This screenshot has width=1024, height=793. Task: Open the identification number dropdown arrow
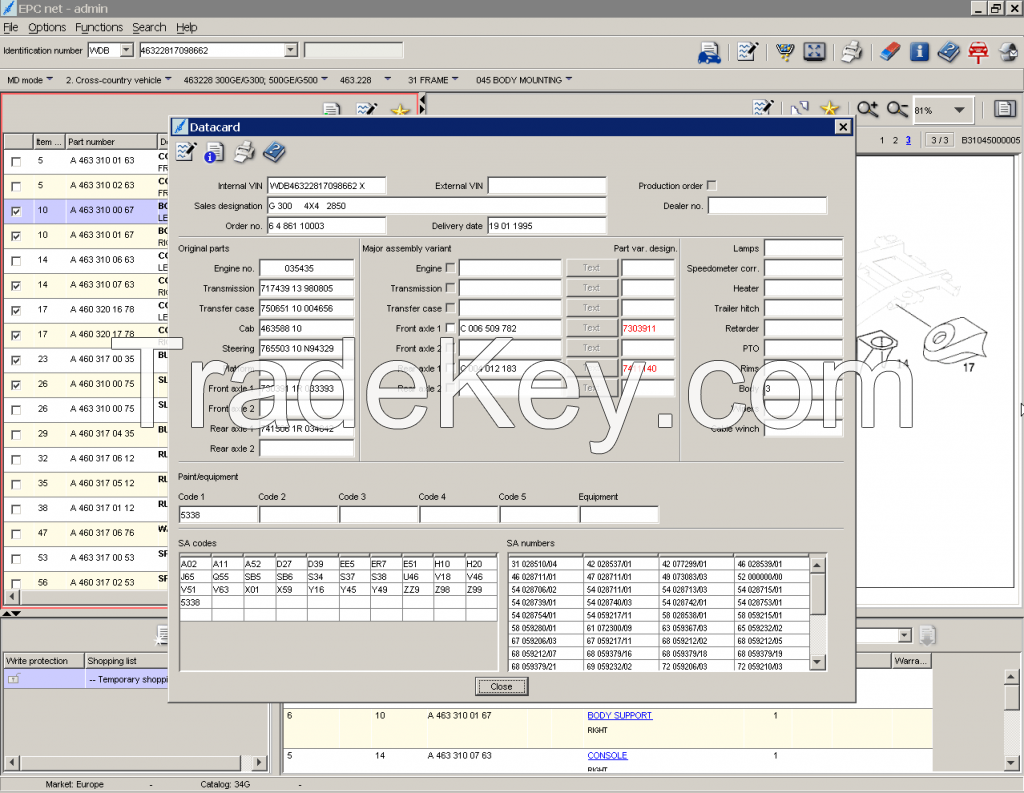tap(291, 50)
